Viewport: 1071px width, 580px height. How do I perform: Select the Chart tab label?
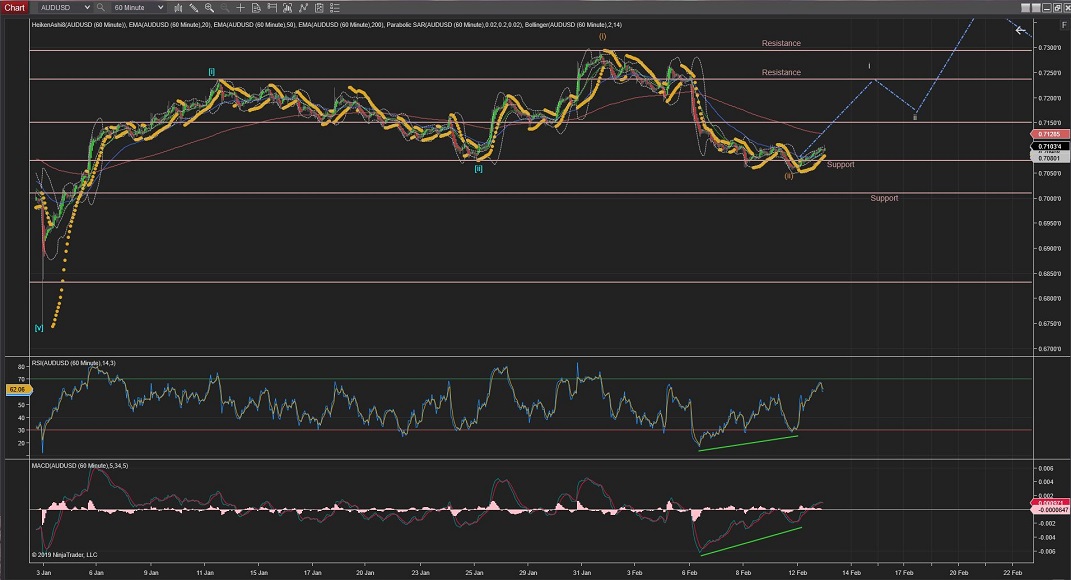pos(14,8)
